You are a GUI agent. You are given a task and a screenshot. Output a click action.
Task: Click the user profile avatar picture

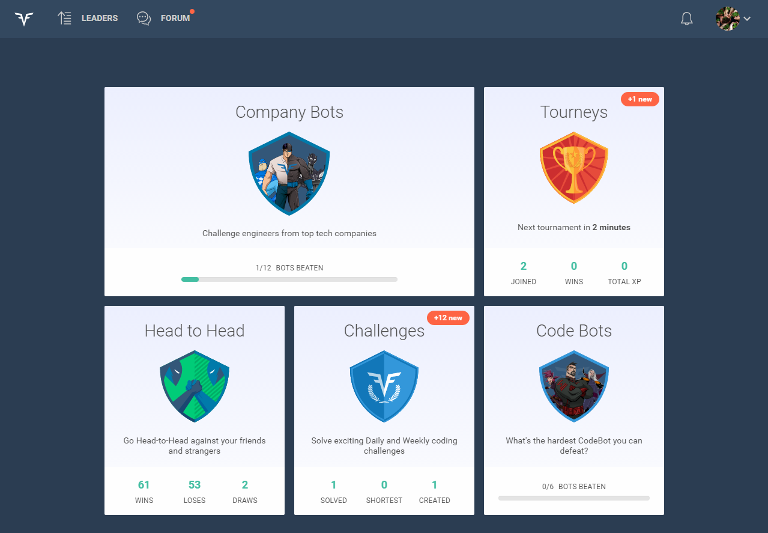point(727,18)
